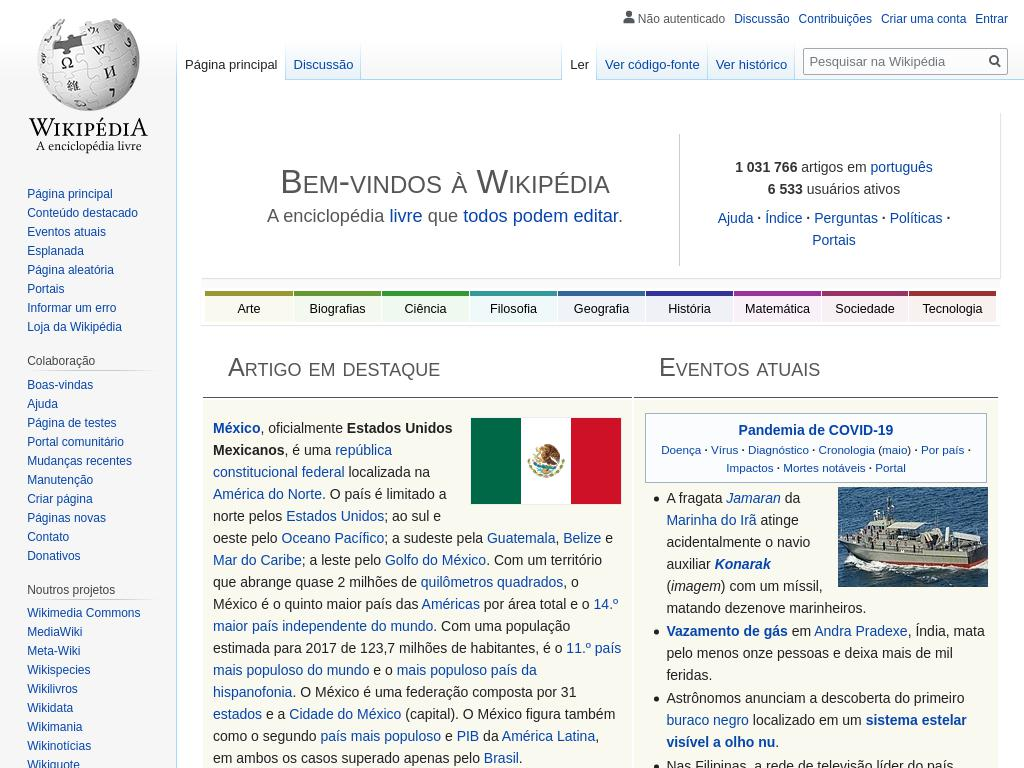Click the Ajuda link in welcome box
Viewport: 1024px width, 768px height.
(x=735, y=218)
